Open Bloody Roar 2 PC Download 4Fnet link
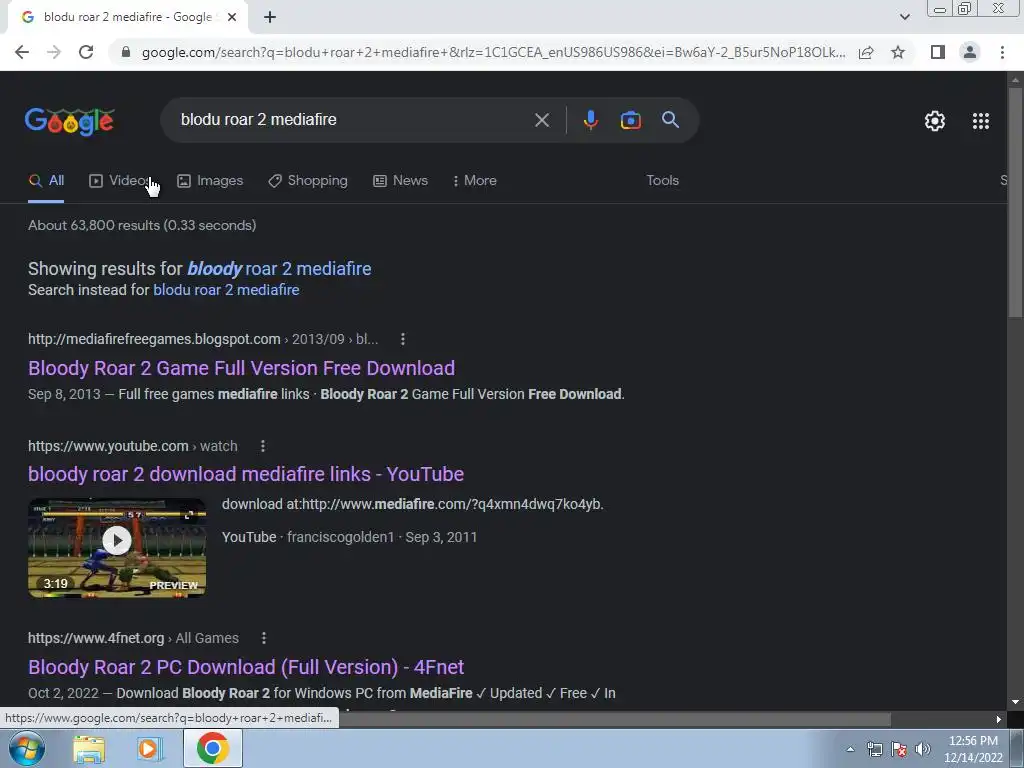1024x768 pixels. click(246, 667)
